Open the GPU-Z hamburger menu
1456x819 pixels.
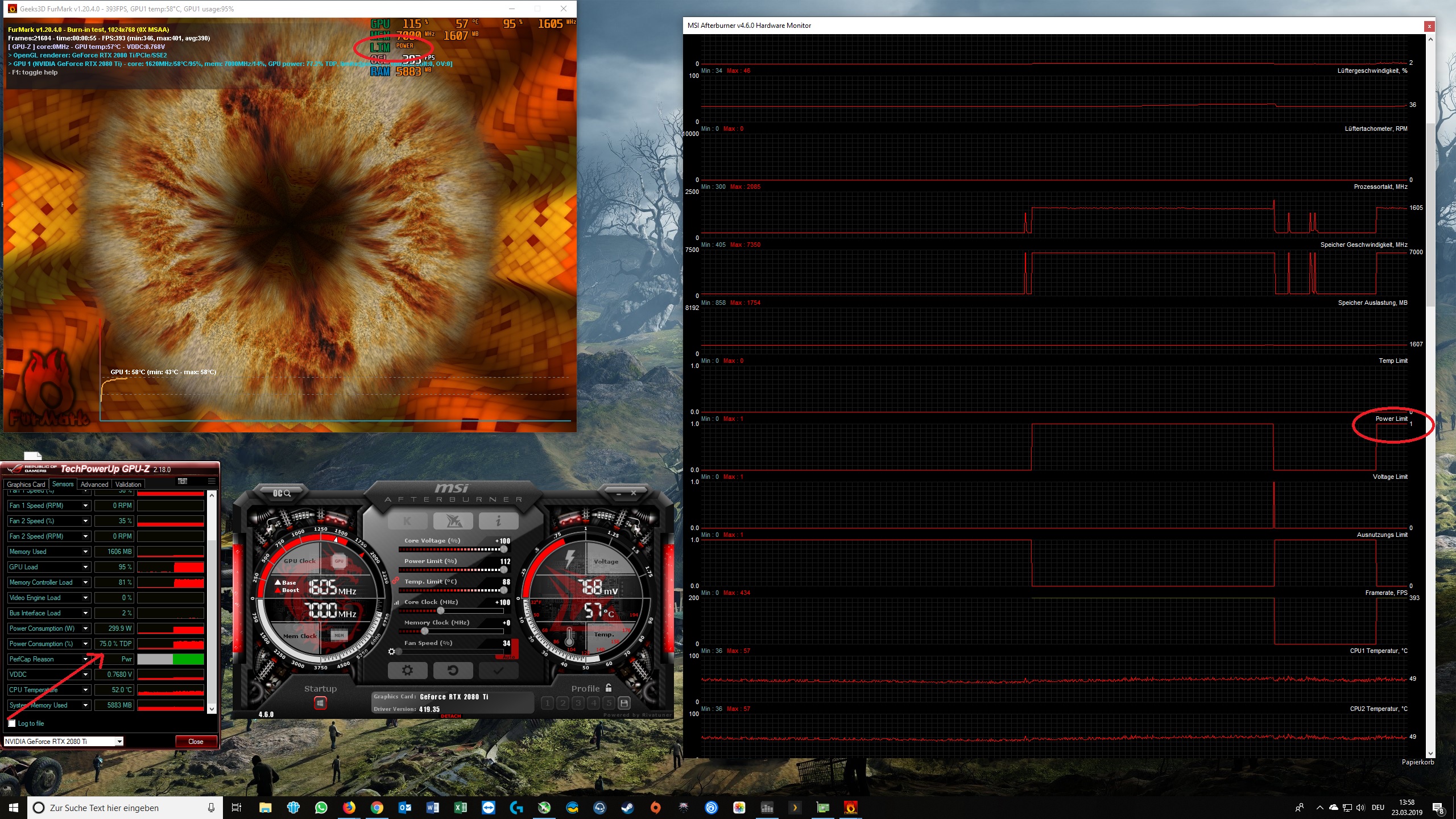(212, 482)
